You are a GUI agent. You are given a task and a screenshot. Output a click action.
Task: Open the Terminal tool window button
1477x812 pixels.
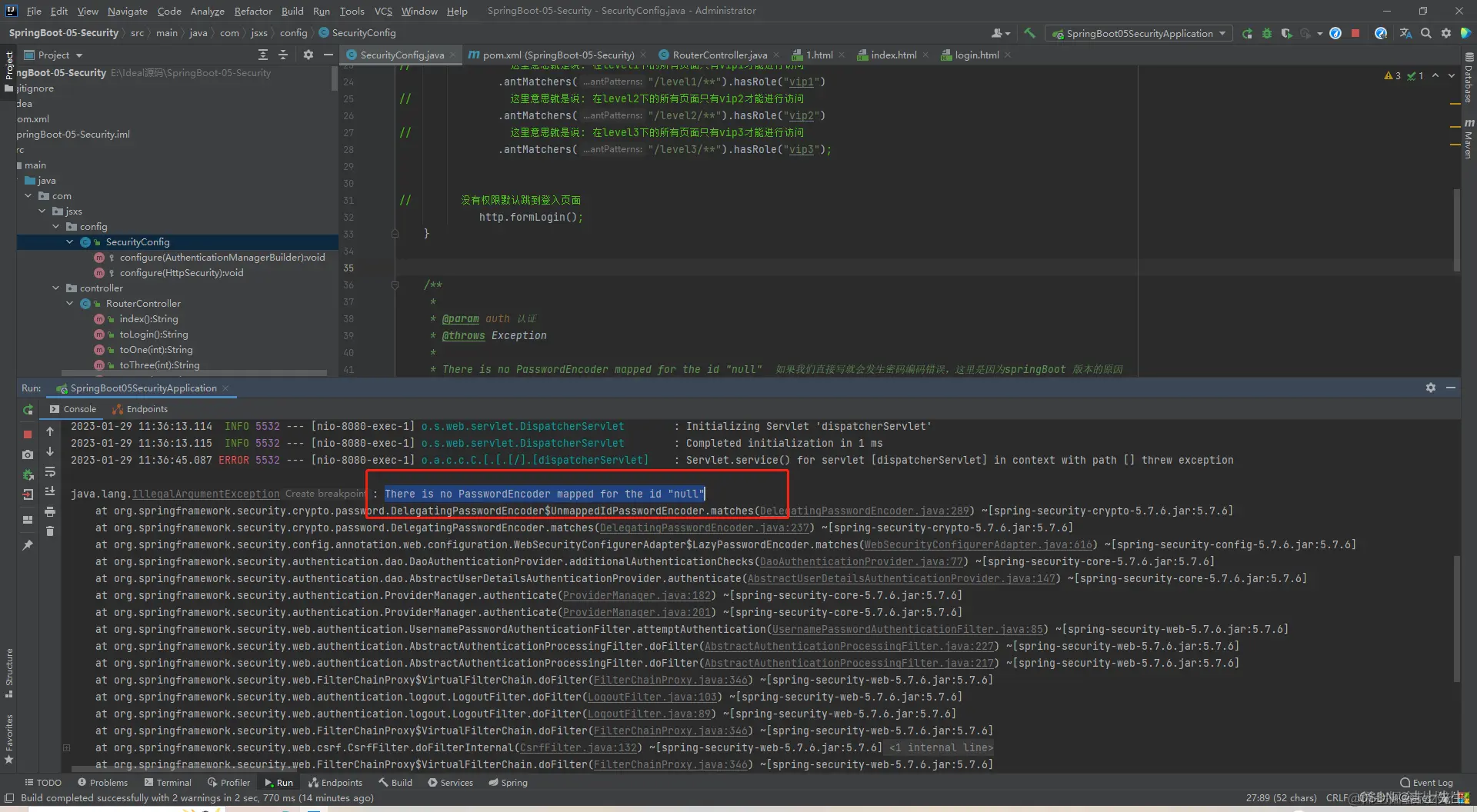click(168, 783)
